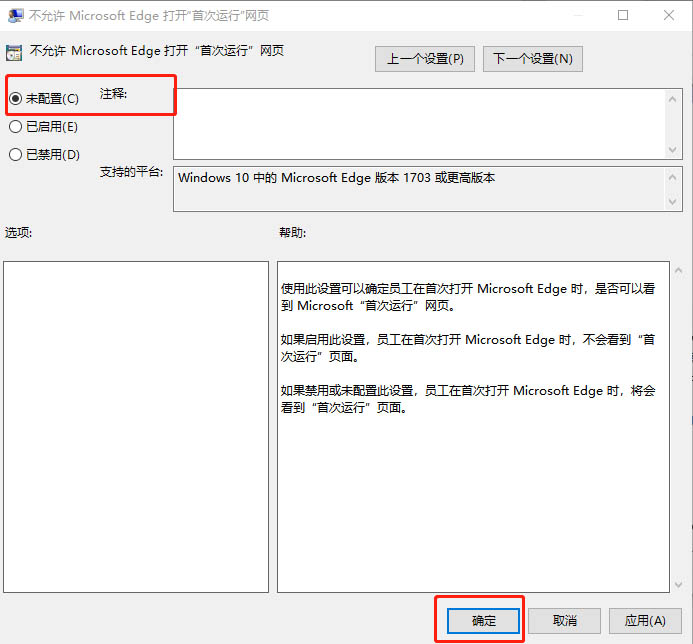Confirm with the 确定 button
This screenshot has width=693, height=644.
tap(484, 620)
